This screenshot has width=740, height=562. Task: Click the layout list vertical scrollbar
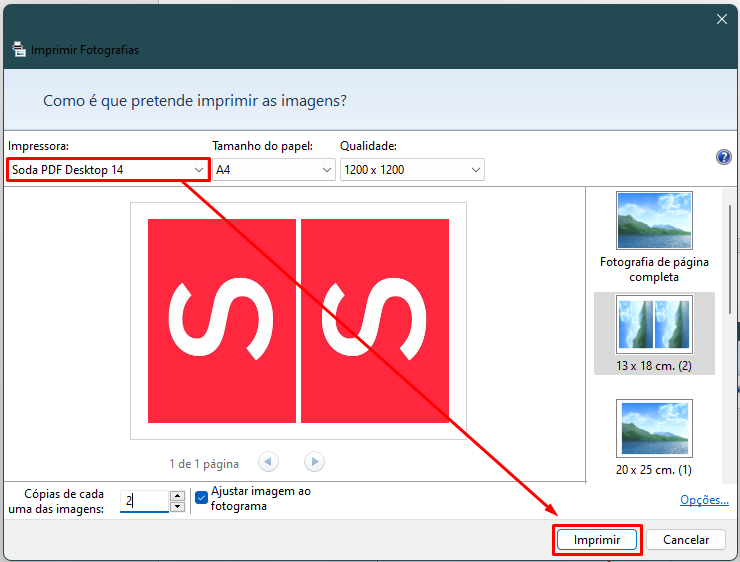pyautogui.click(x=730, y=259)
